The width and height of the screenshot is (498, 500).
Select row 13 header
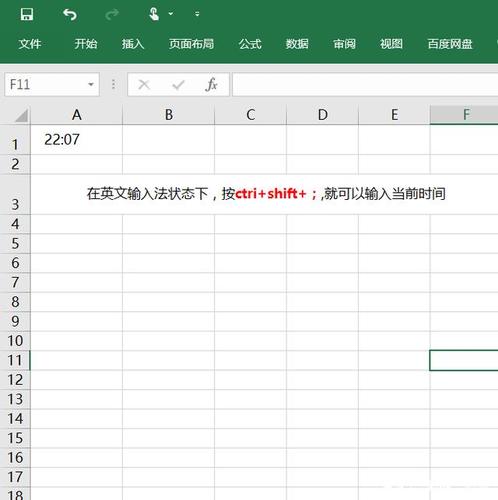tap(15, 399)
